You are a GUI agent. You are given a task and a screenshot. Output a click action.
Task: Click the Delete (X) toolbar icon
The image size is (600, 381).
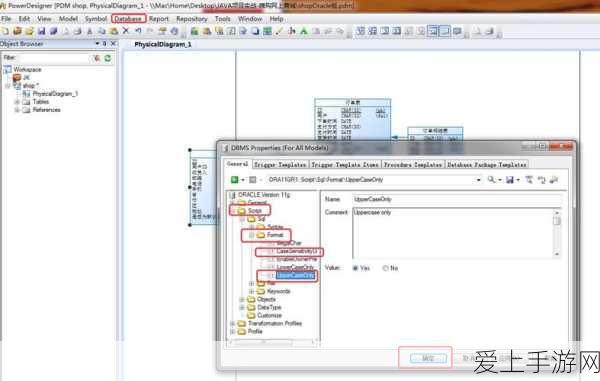(126, 31)
